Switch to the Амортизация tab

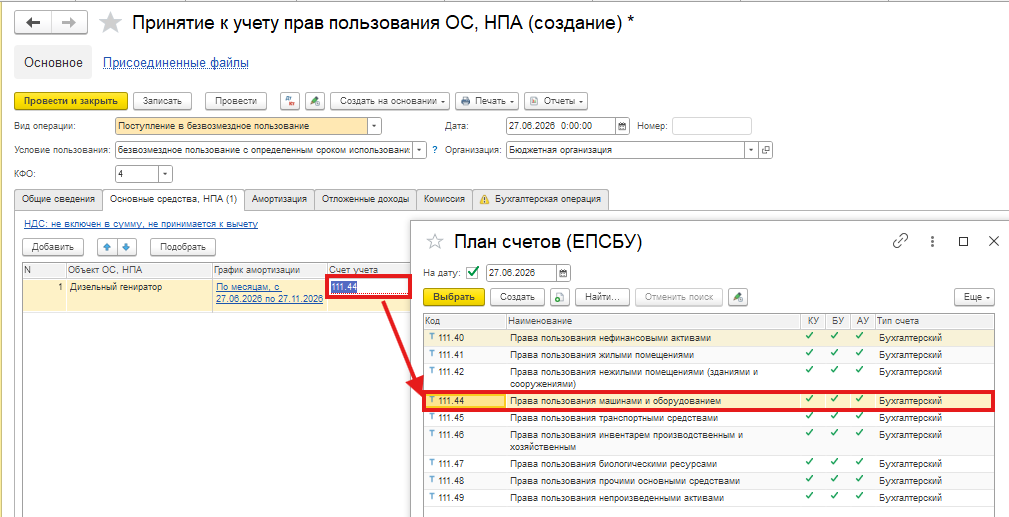tap(279, 199)
